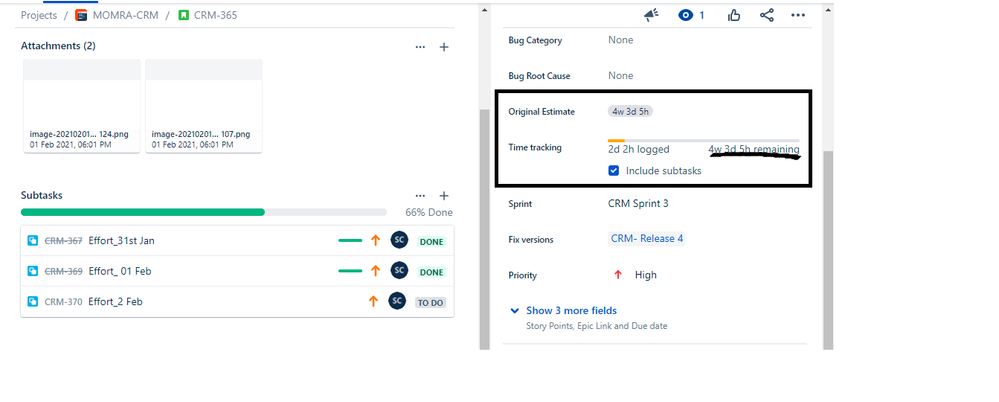
Task: Open the issue actions ellipsis menu
Action: (798, 15)
